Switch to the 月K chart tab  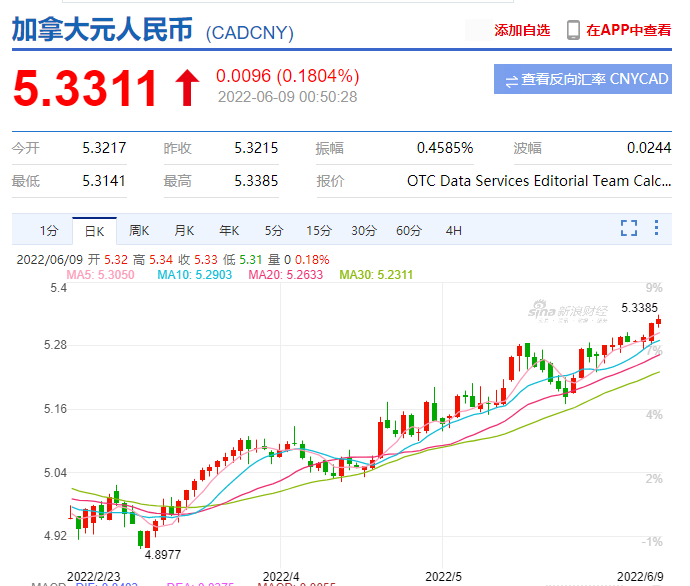click(184, 231)
